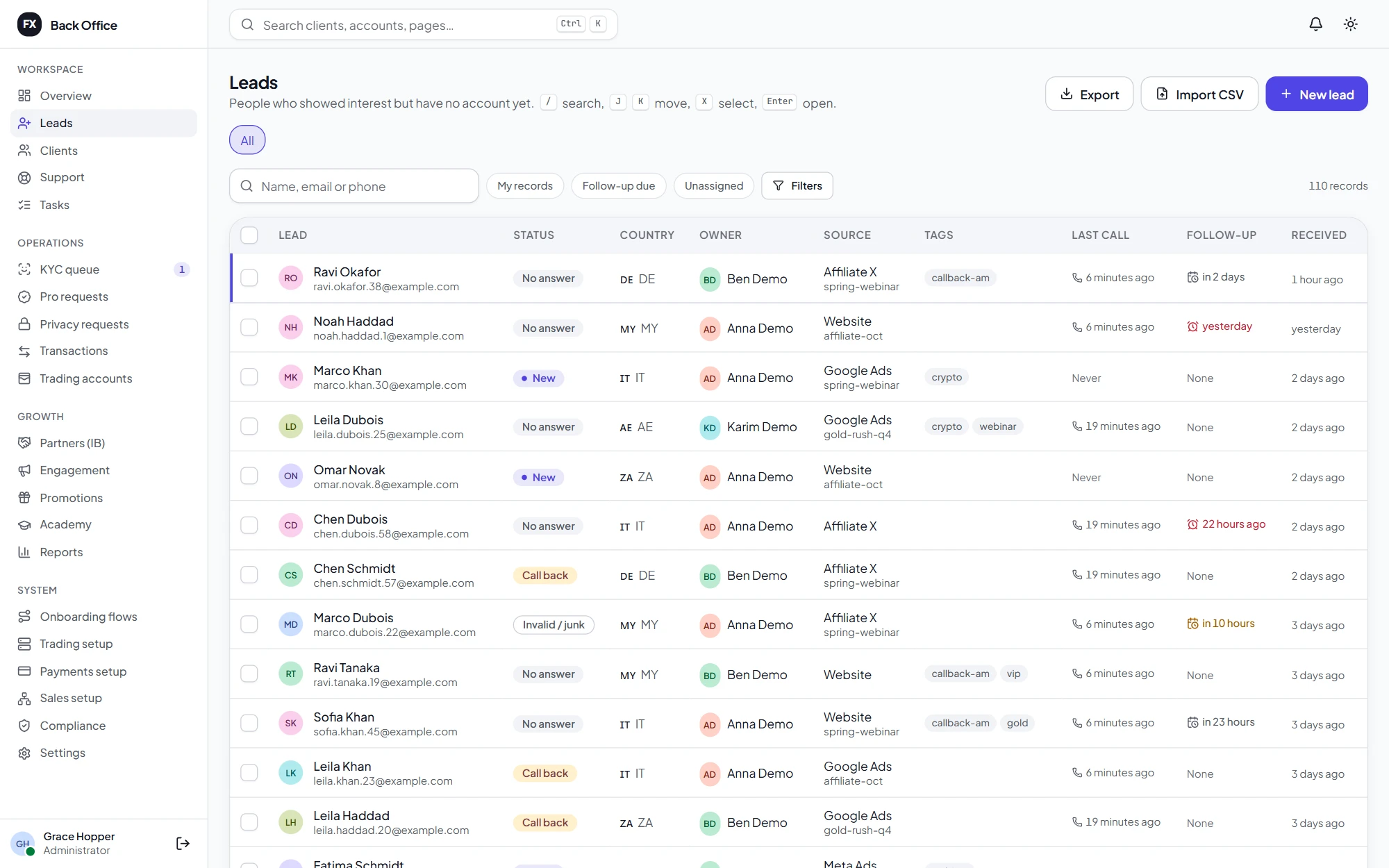The image size is (1389, 868).
Task: Export the leads list
Action: [x=1089, y=94]
